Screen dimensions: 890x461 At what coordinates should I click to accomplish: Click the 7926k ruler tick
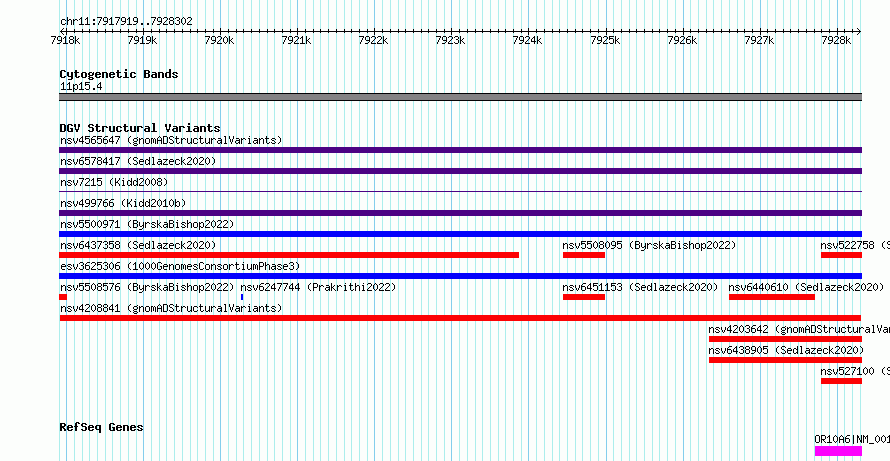tap(683, 40)
